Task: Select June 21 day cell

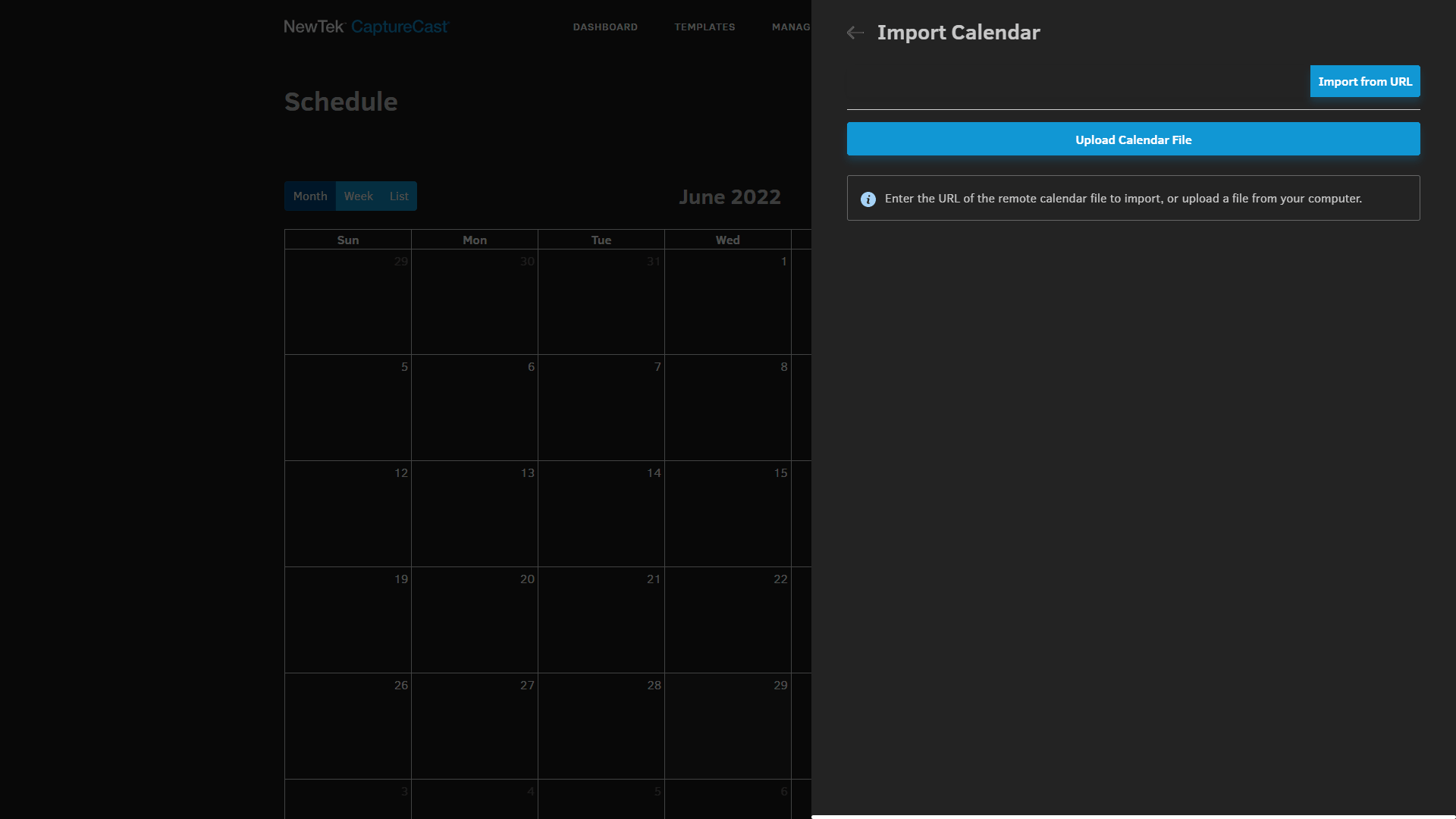Action: tap(601, 620)
